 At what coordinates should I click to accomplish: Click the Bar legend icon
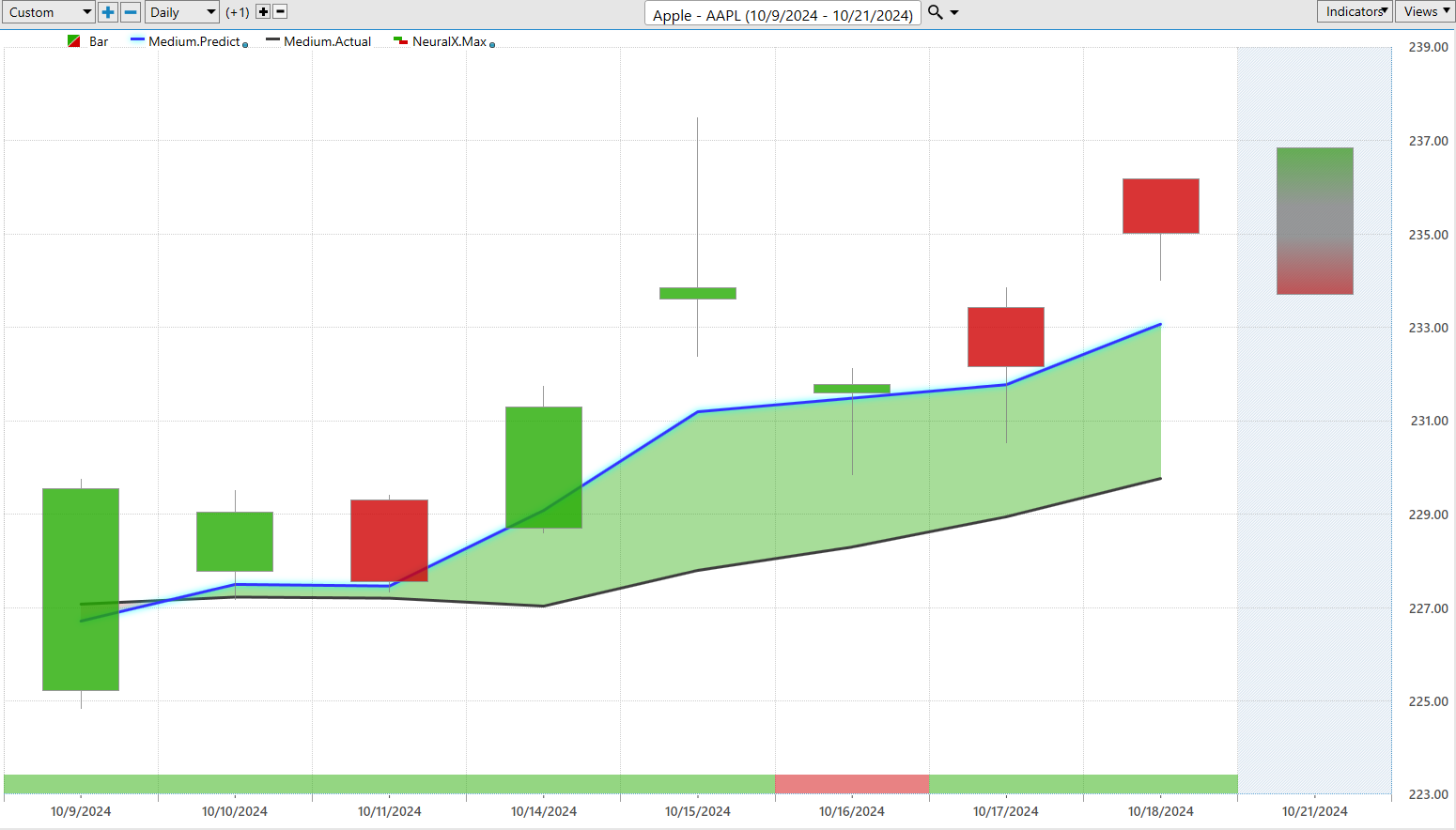click(x=74, y=41)
